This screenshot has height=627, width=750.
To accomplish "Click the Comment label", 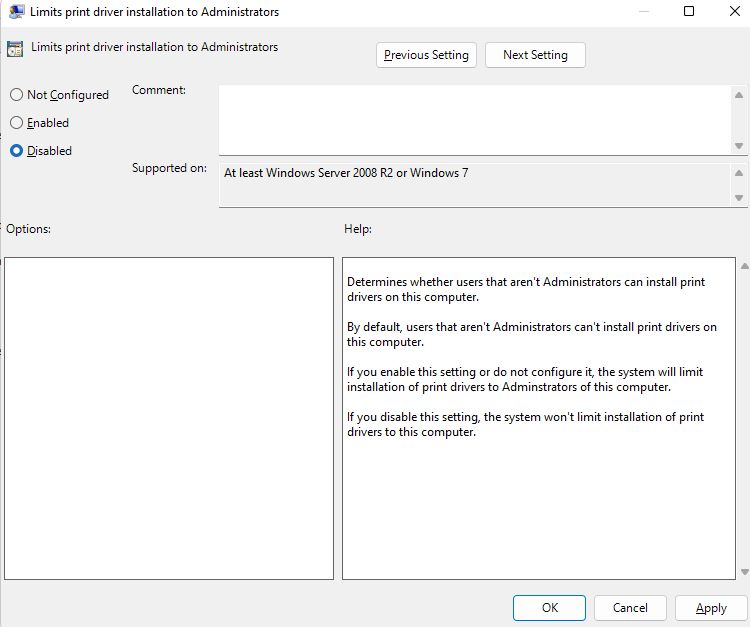I will coord(159,90).
